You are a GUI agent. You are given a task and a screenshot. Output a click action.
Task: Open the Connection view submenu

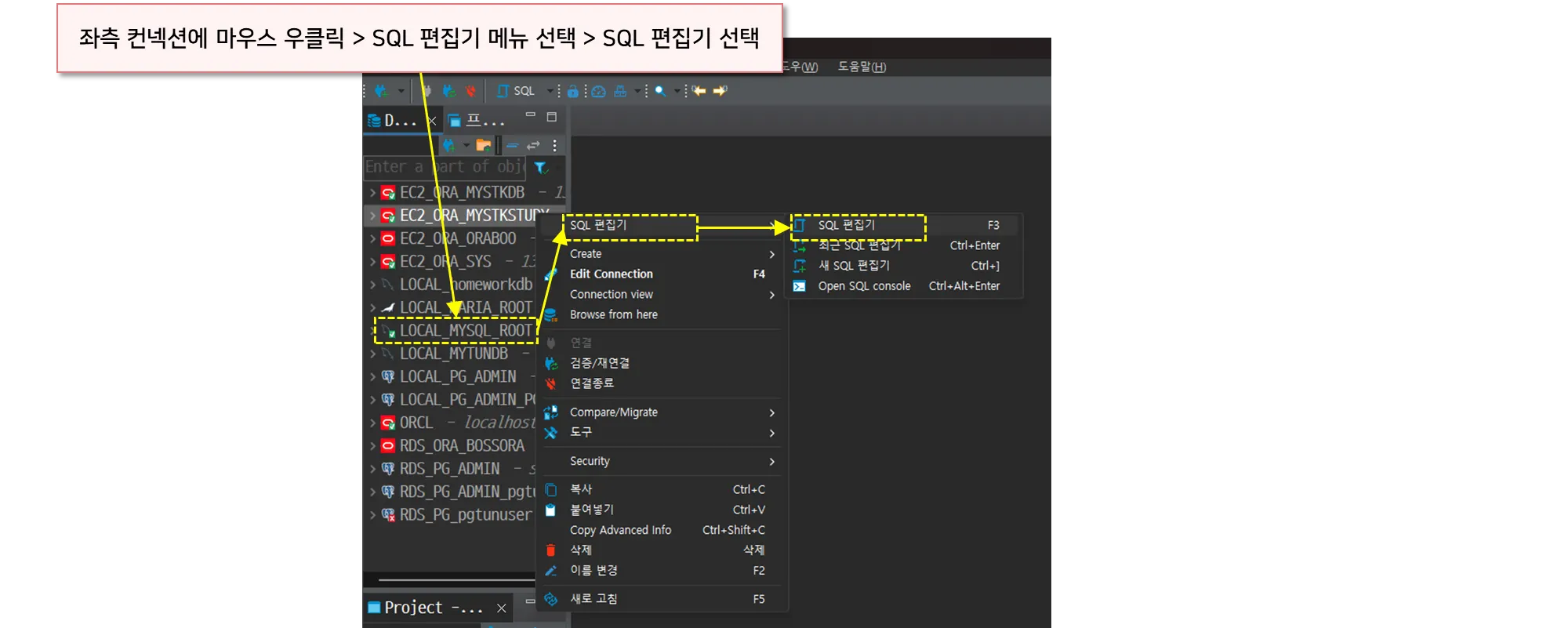click(661, 295)
